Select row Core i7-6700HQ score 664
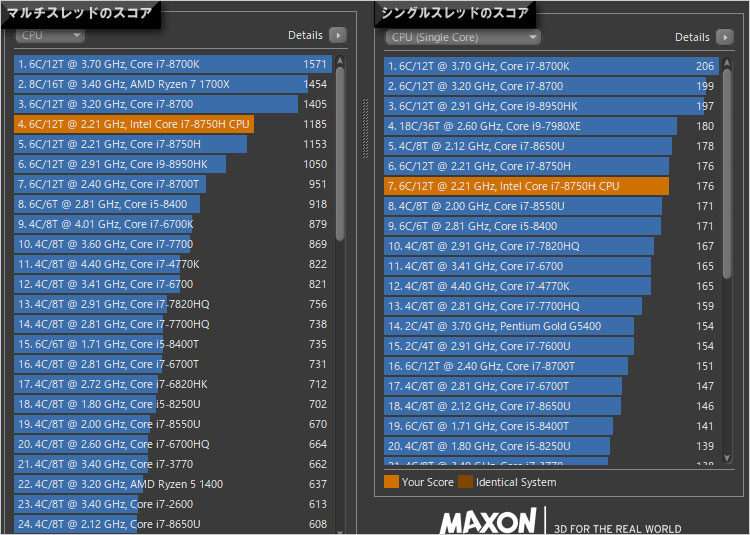This screenshot has height=535, width=750. pos(173,444)
